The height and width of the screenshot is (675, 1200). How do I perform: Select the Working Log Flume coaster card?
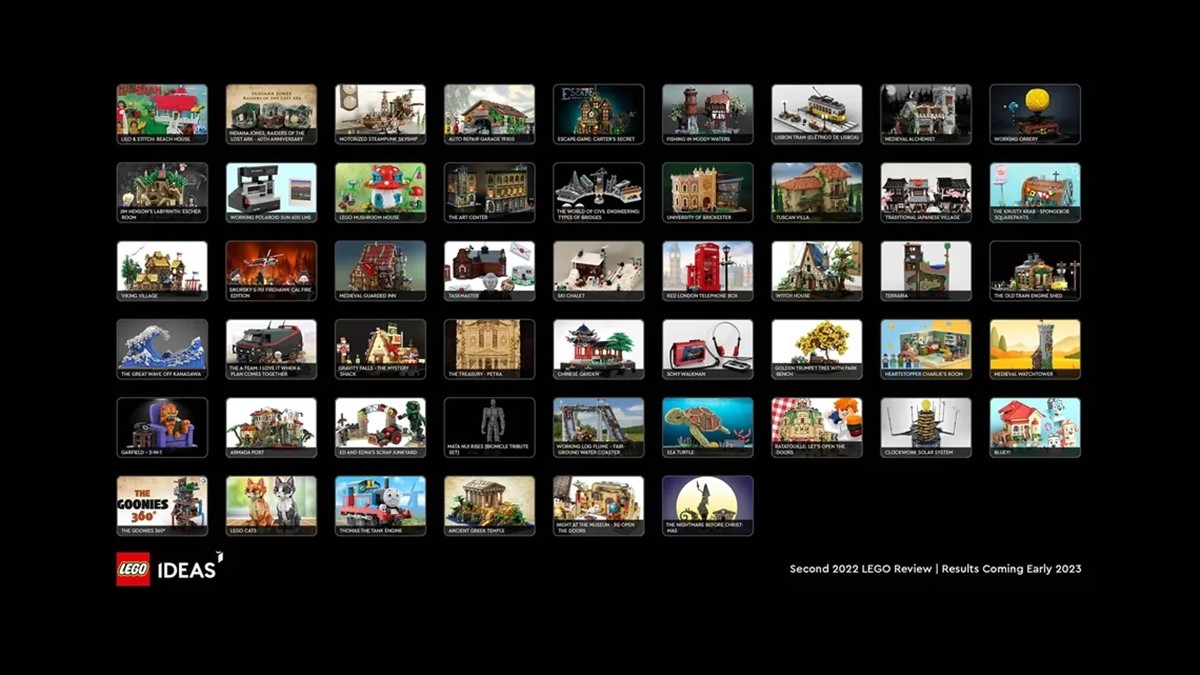click(x=599, y=428)
